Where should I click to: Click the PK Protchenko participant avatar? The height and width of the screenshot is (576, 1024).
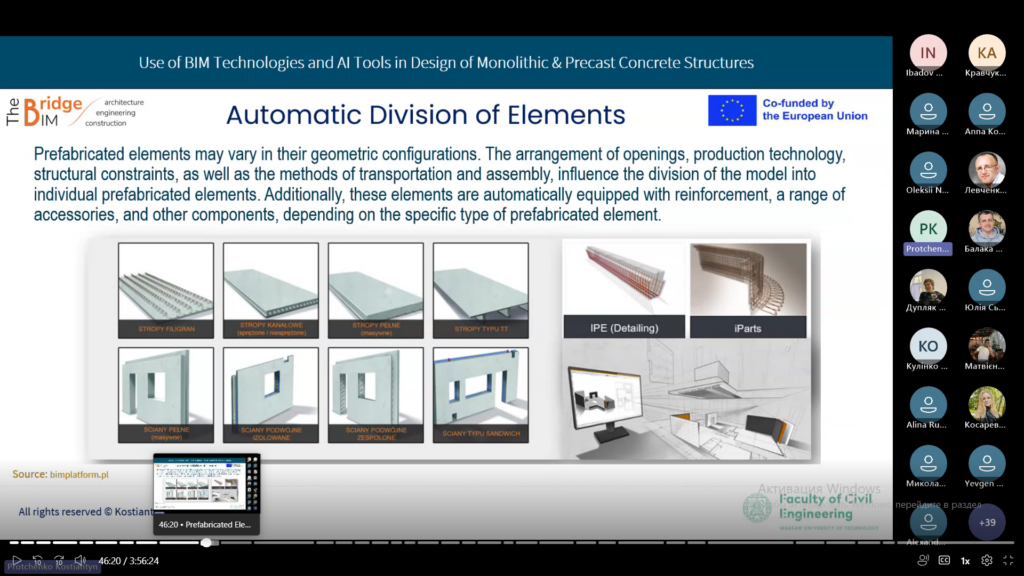(x=928, y=228)
